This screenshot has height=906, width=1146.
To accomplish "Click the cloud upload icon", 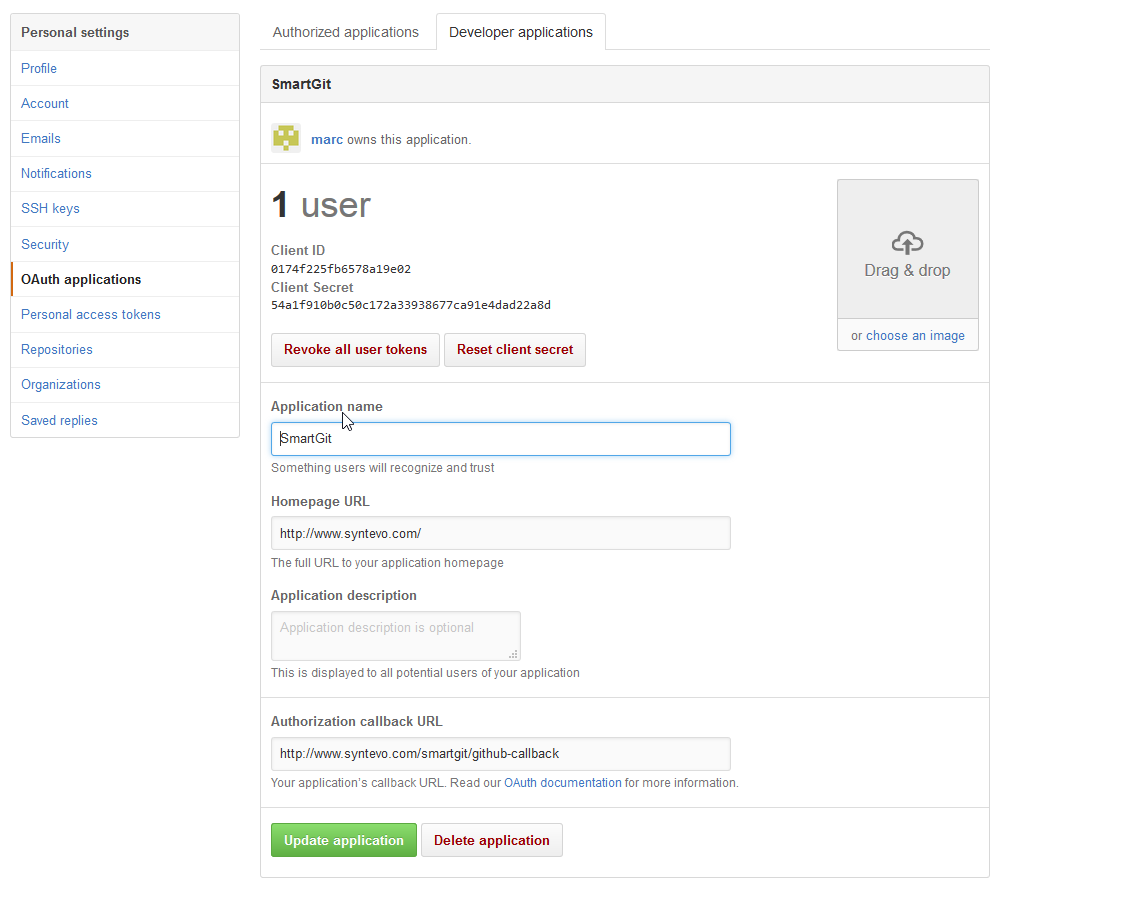I will tap(907, 243).
